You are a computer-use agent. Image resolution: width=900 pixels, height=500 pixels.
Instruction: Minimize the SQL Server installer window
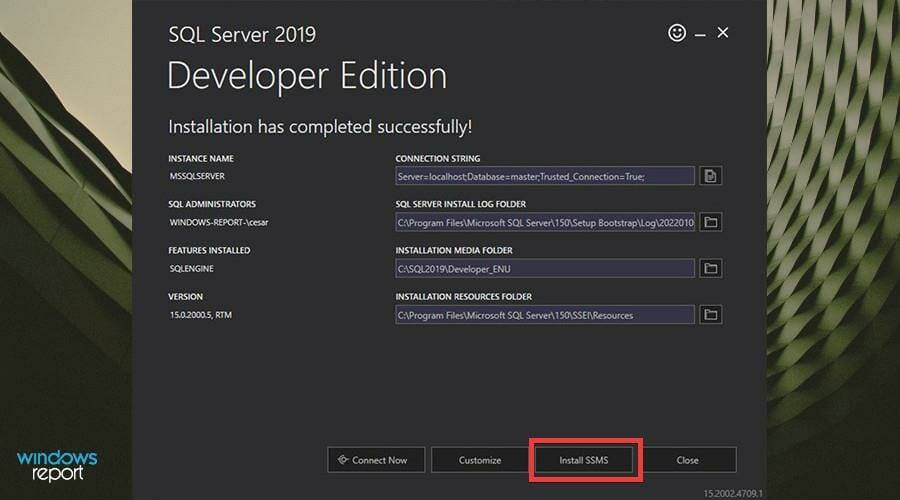click(700, 34)
